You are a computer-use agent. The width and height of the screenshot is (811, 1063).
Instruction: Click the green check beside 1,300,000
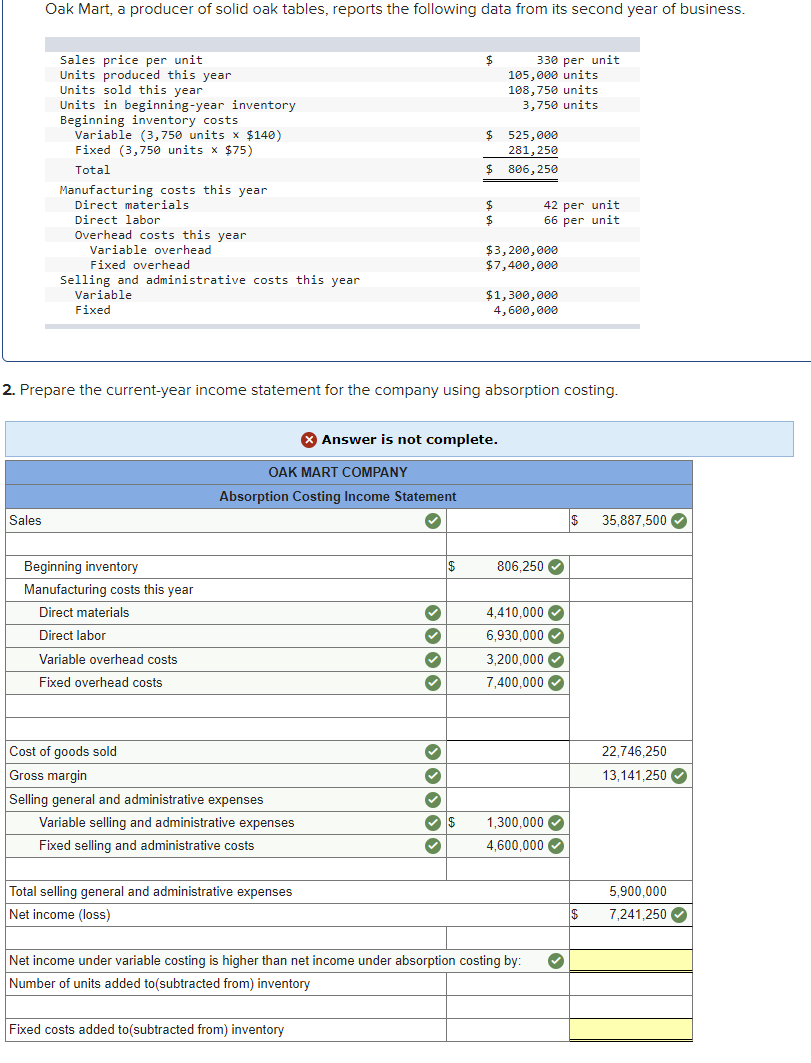point(556,823)
